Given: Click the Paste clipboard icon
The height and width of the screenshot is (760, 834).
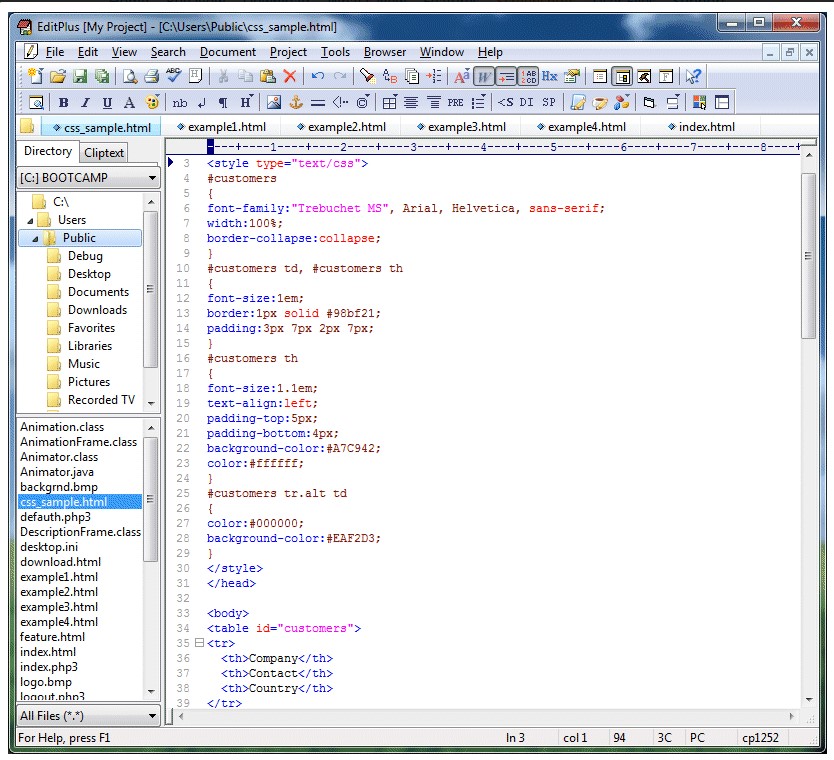Looking at the screenshot, I should (268, 76).
